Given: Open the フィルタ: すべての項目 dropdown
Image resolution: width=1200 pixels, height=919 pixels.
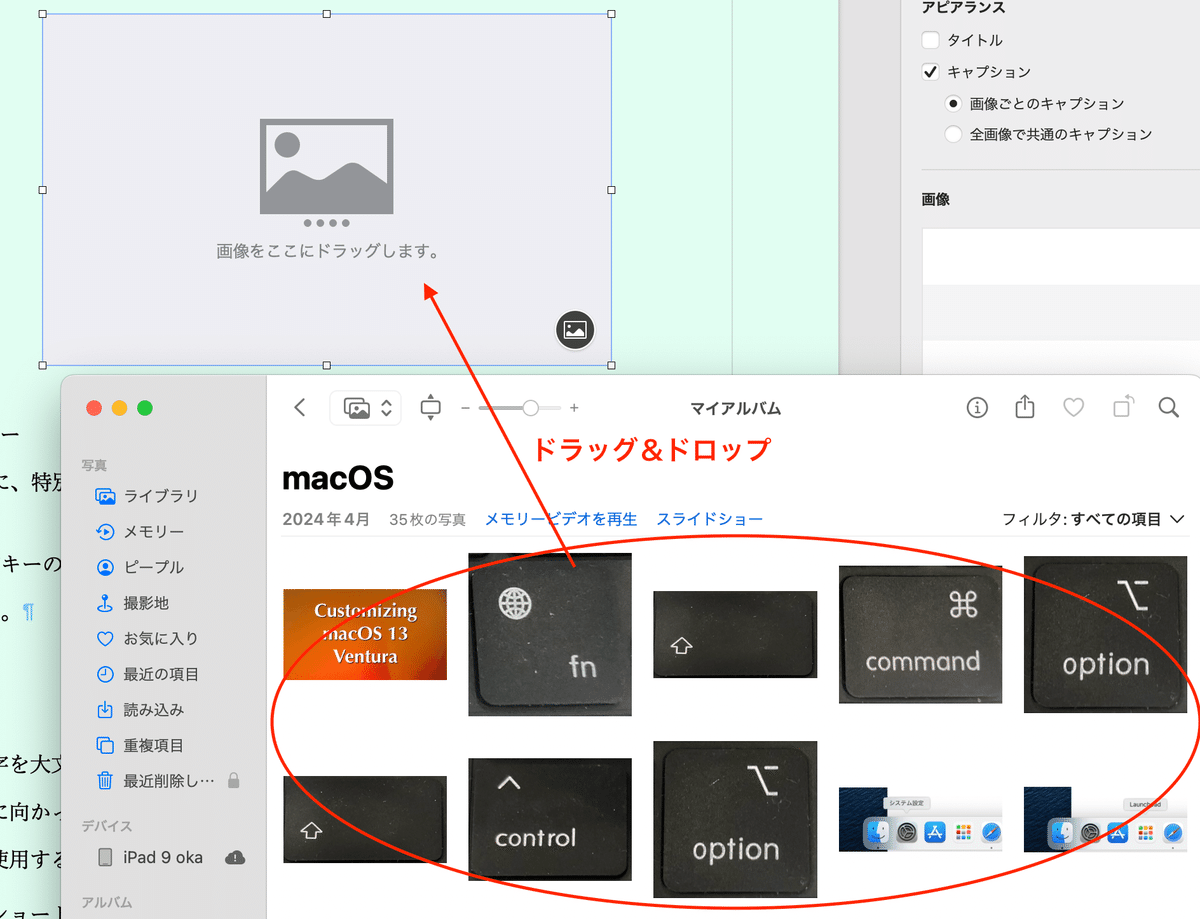Looking at the screenshot, I should tap(1094, 519).
